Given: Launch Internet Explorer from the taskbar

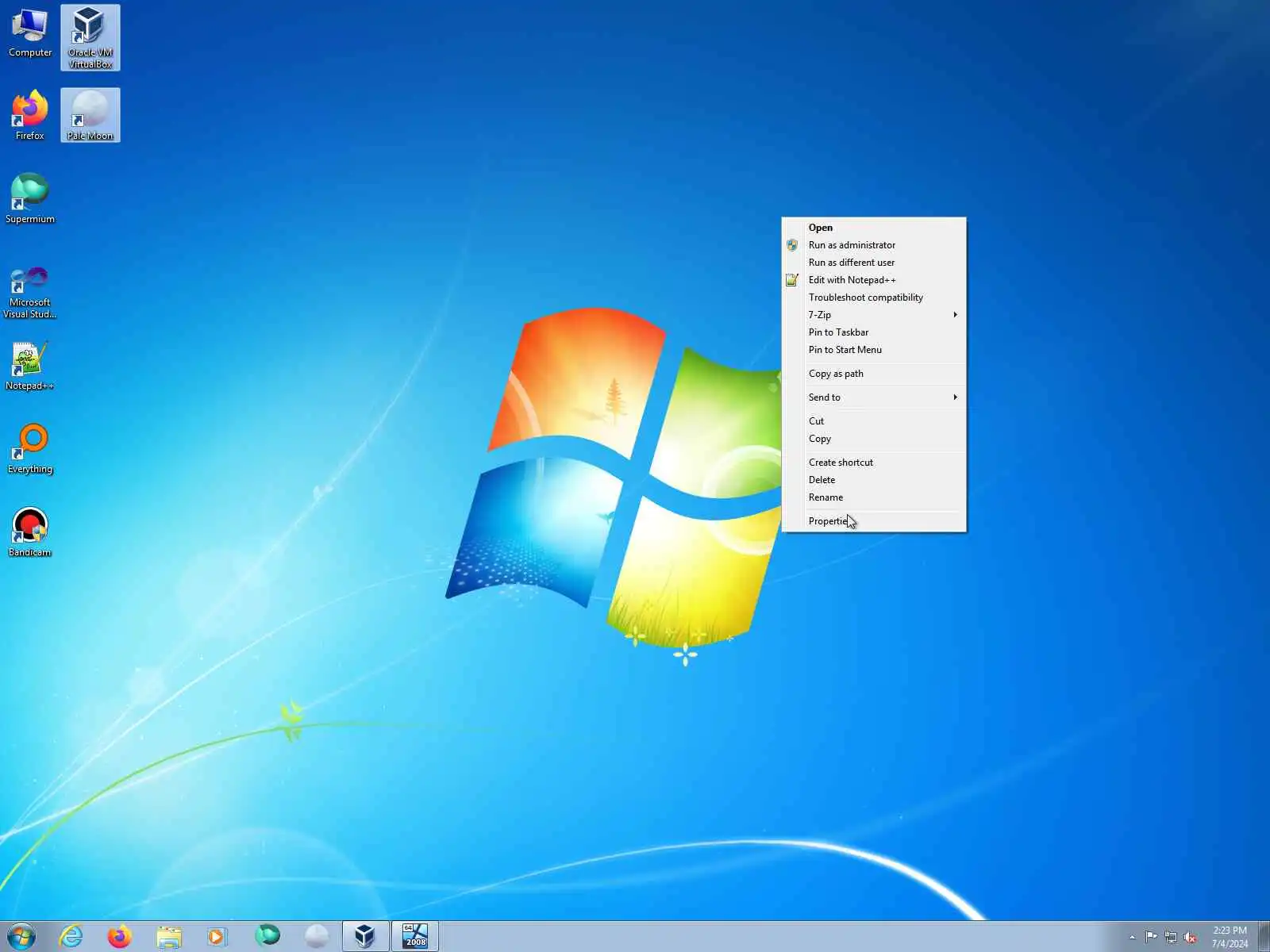Looking at the screenshot, I should (x=71, y=936).
